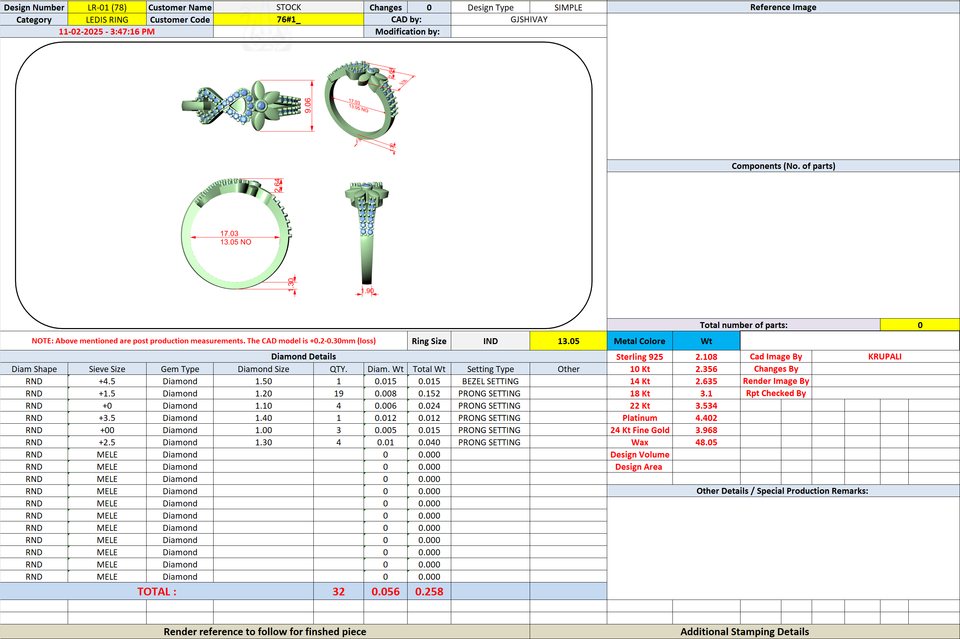Select the Setting Type column header
The image size is (960, 639).
(490, 369)
